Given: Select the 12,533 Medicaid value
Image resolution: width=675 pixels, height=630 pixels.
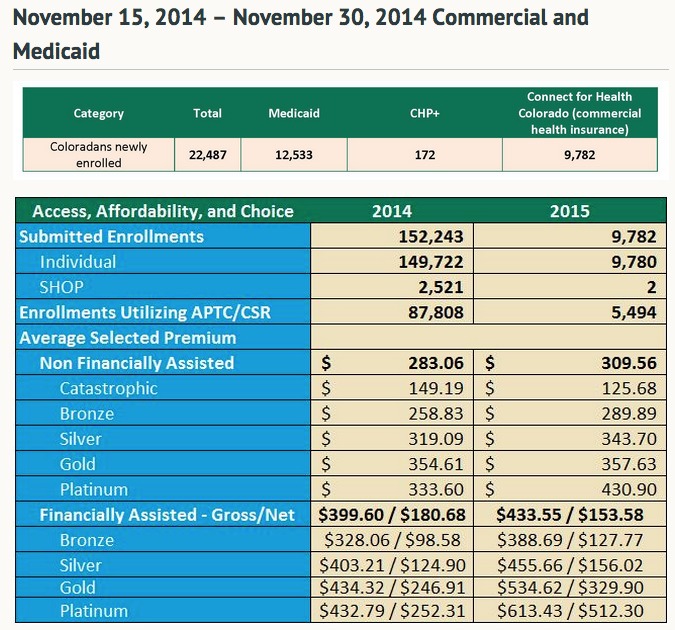Looking at the screenshot, I should (293, 155).
